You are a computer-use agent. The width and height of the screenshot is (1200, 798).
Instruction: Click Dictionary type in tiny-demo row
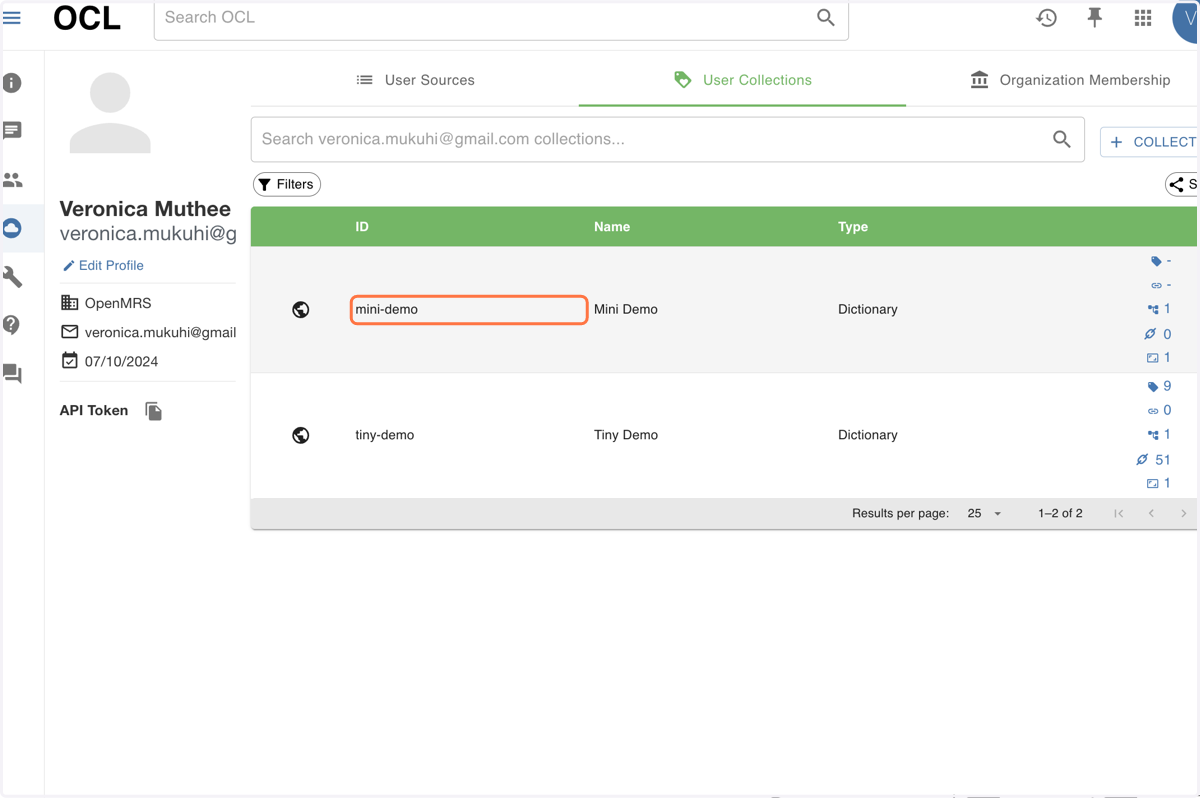868,435
